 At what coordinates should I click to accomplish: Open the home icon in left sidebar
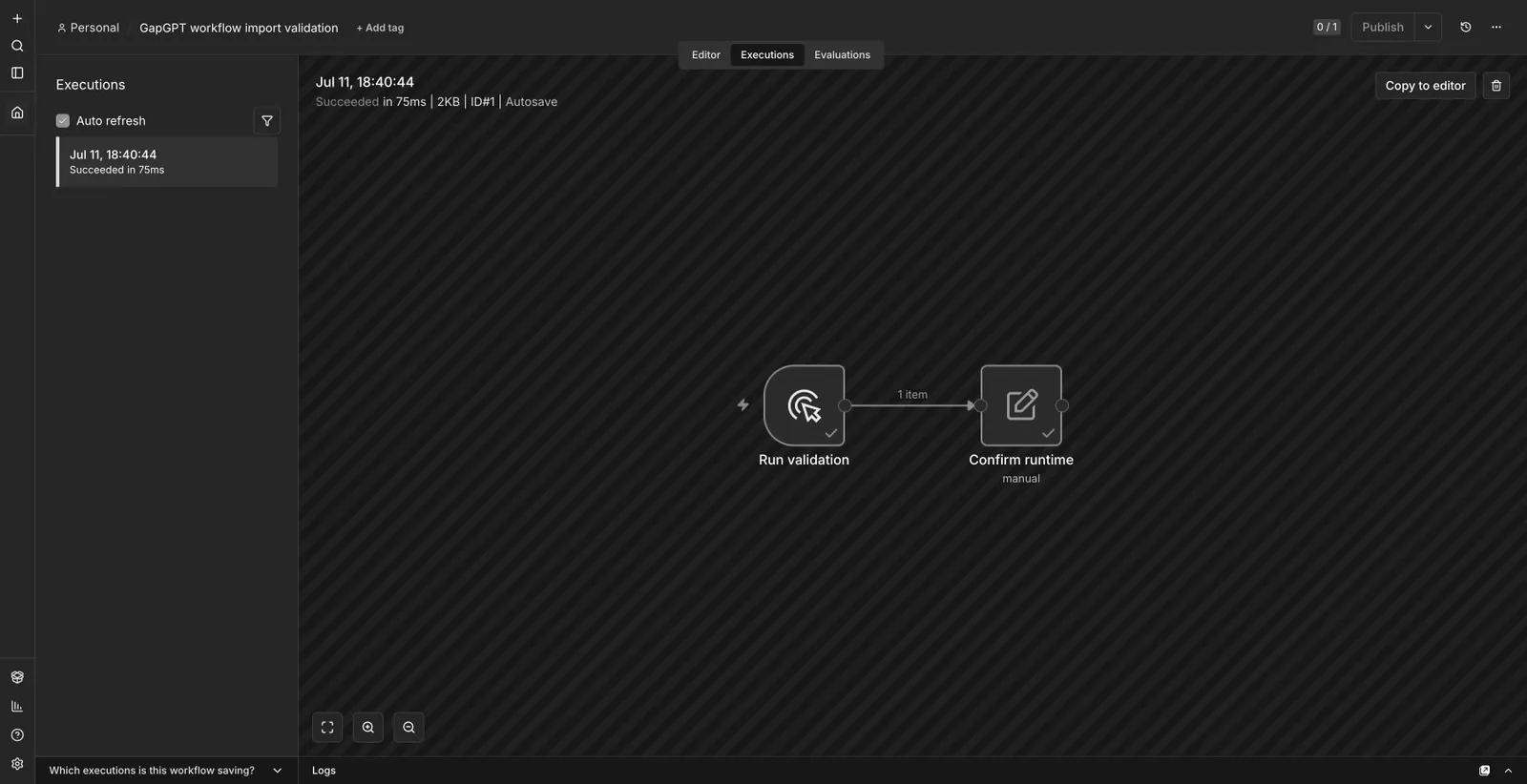(17, 113)
